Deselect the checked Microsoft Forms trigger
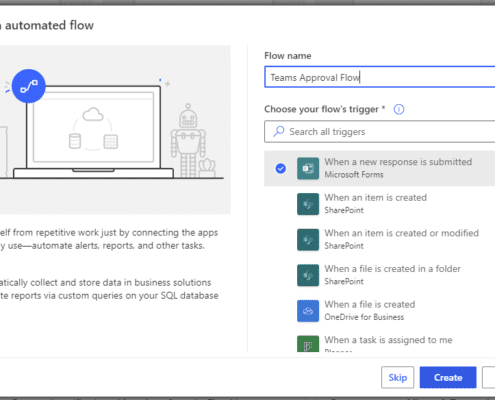This screenshot has height=400, width=495. click(281, 168)
